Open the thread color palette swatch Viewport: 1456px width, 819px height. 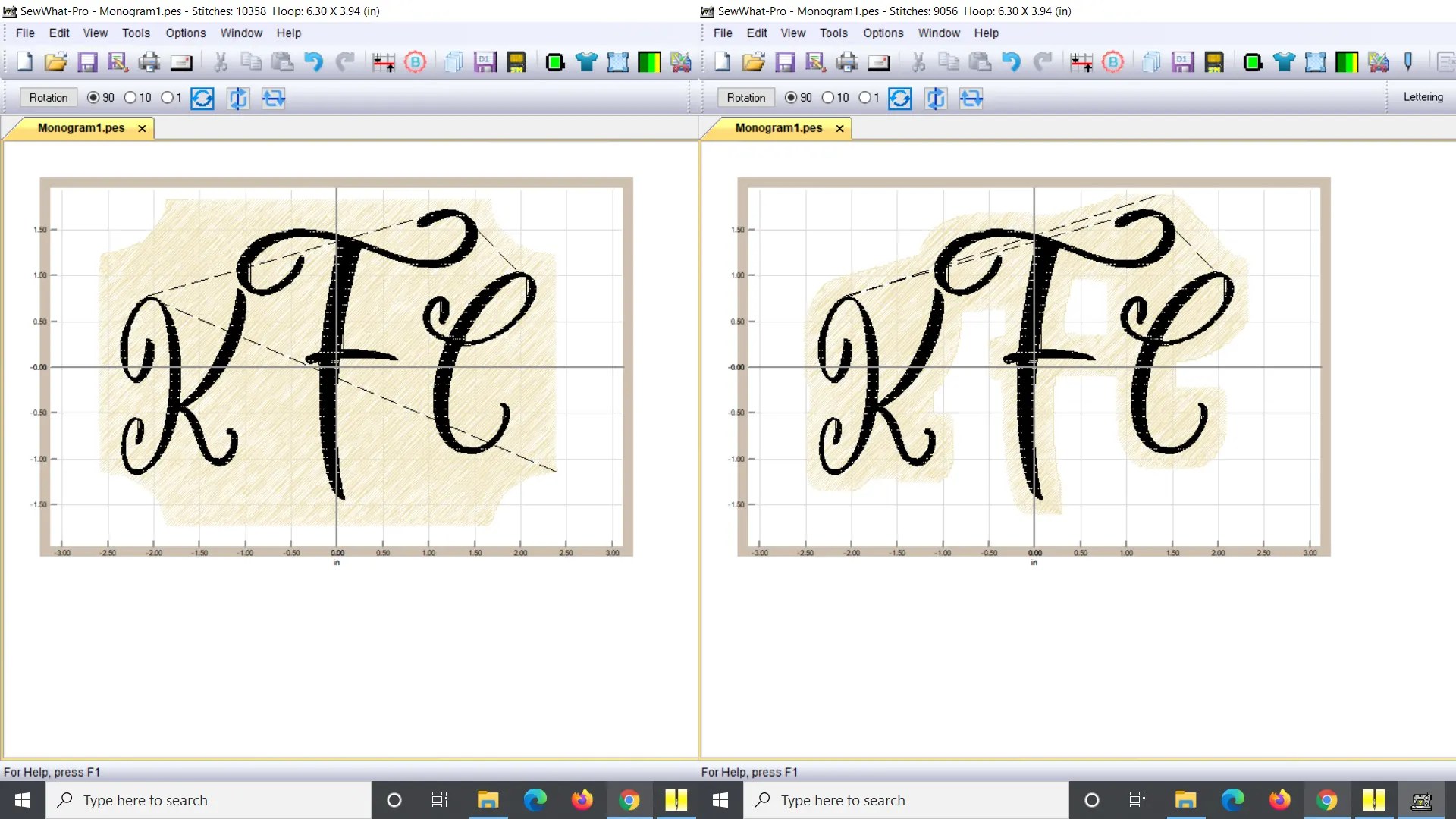[x=649, y=62]
